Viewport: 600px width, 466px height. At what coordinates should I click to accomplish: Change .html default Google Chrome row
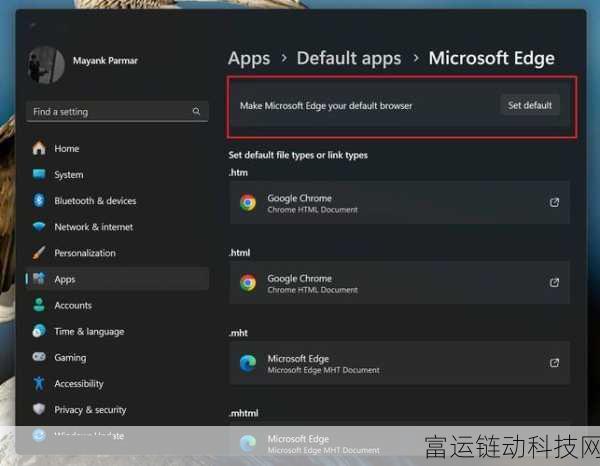[x=399, y=283]
